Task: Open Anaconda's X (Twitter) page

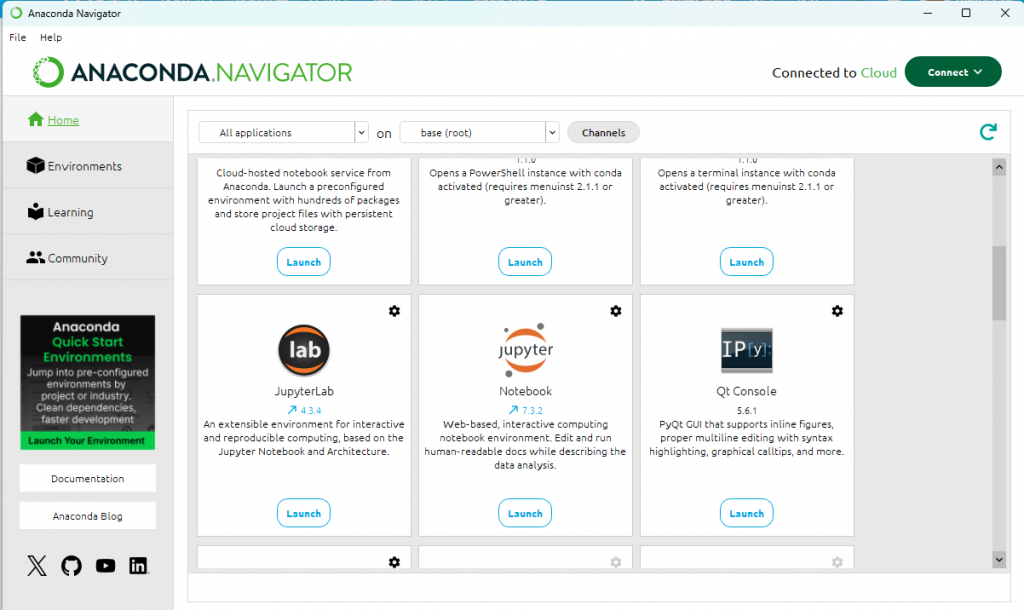Action: (x=37, y=566)
